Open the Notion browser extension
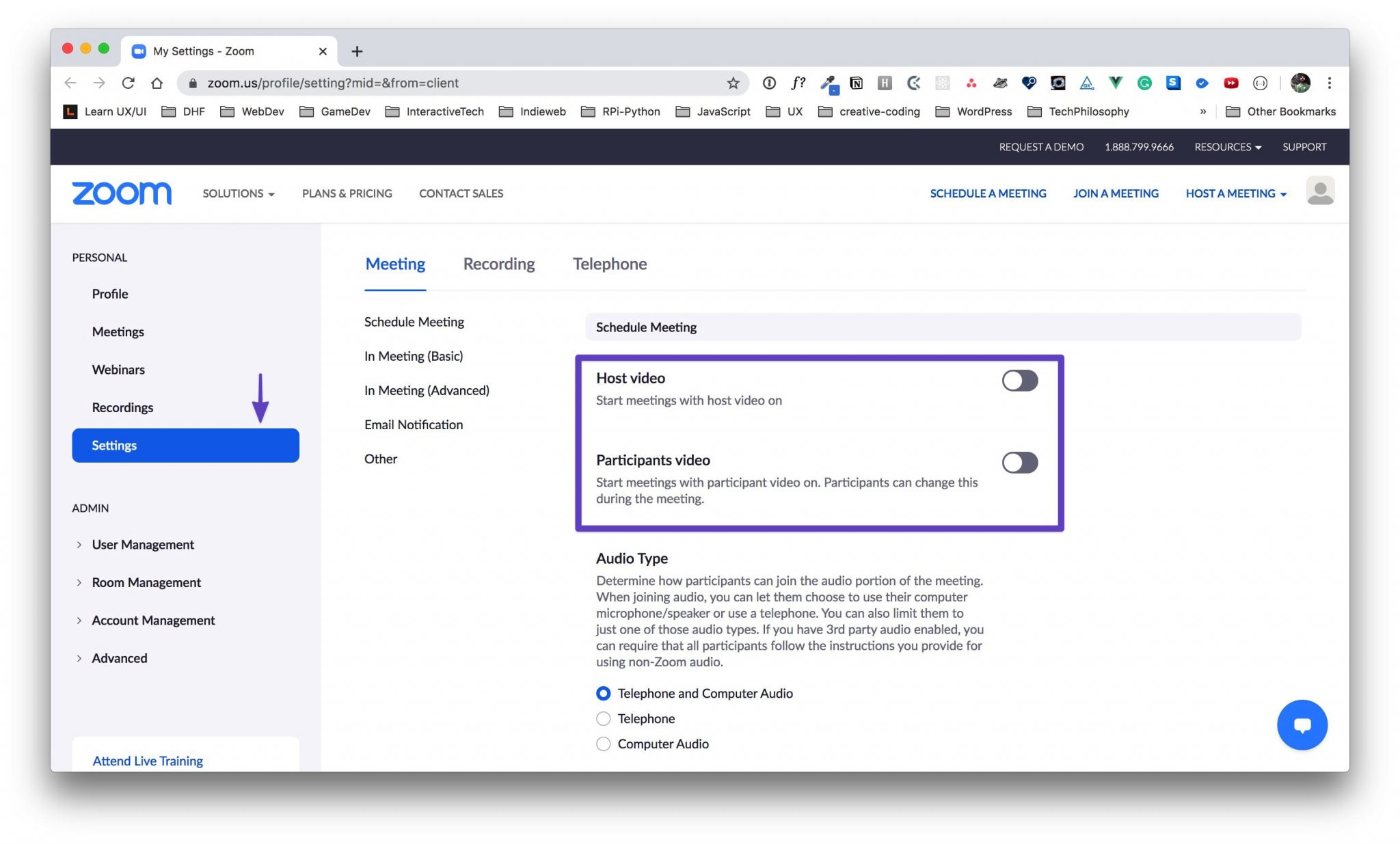Viewport: 1400px width, 844px height. point(856,83)
